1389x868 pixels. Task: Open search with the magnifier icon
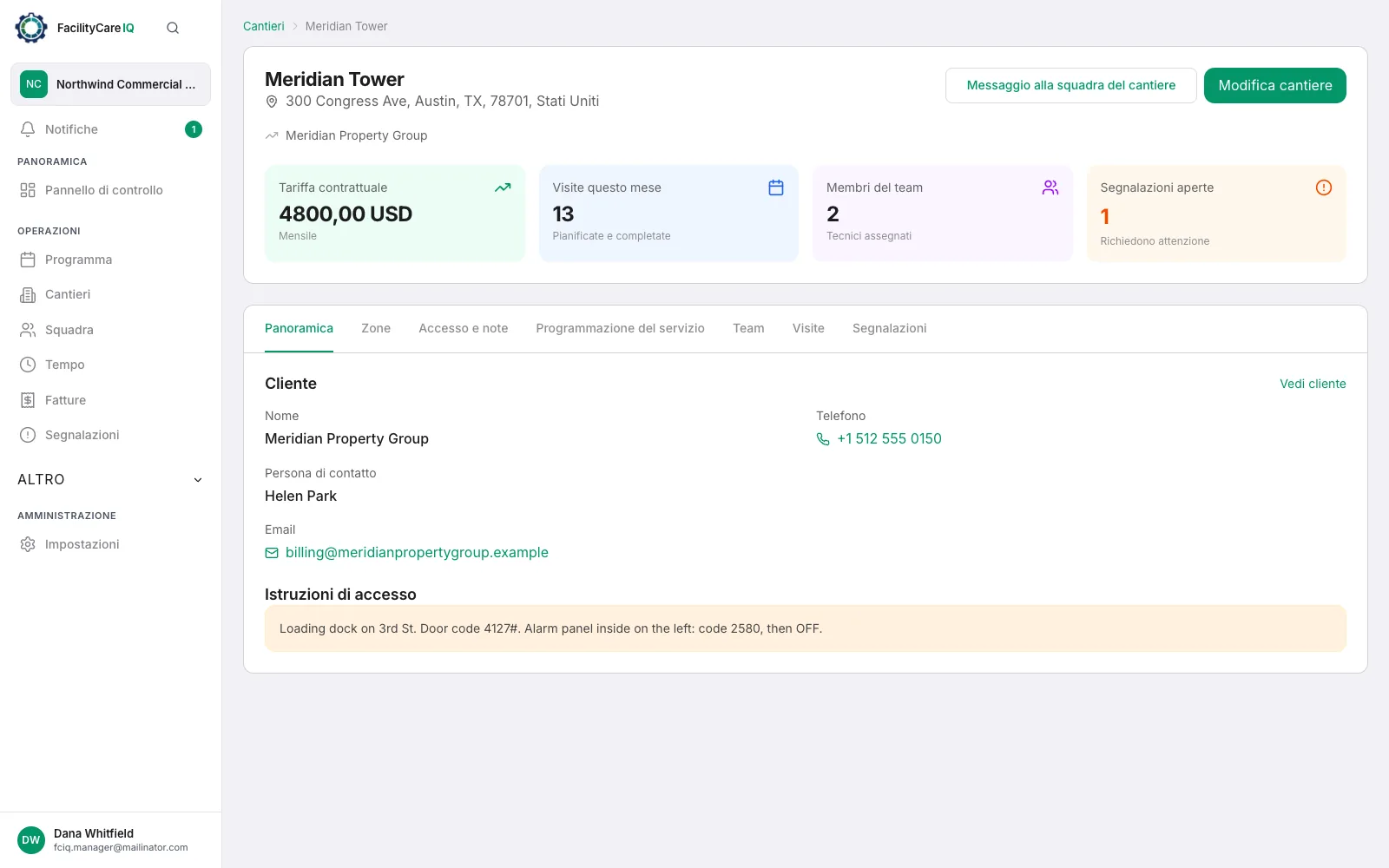(173, 28)
